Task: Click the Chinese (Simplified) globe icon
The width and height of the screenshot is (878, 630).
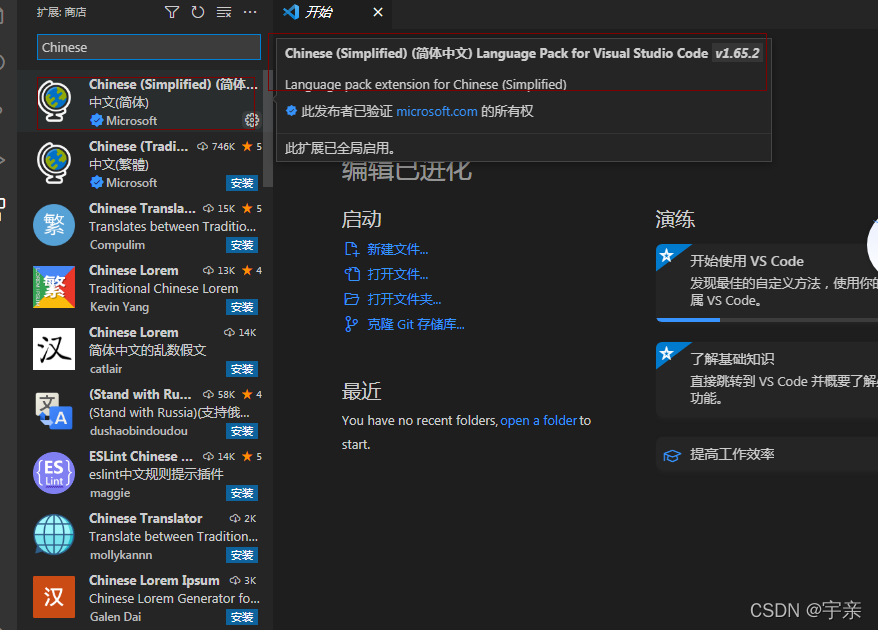Action: [54, 101]
